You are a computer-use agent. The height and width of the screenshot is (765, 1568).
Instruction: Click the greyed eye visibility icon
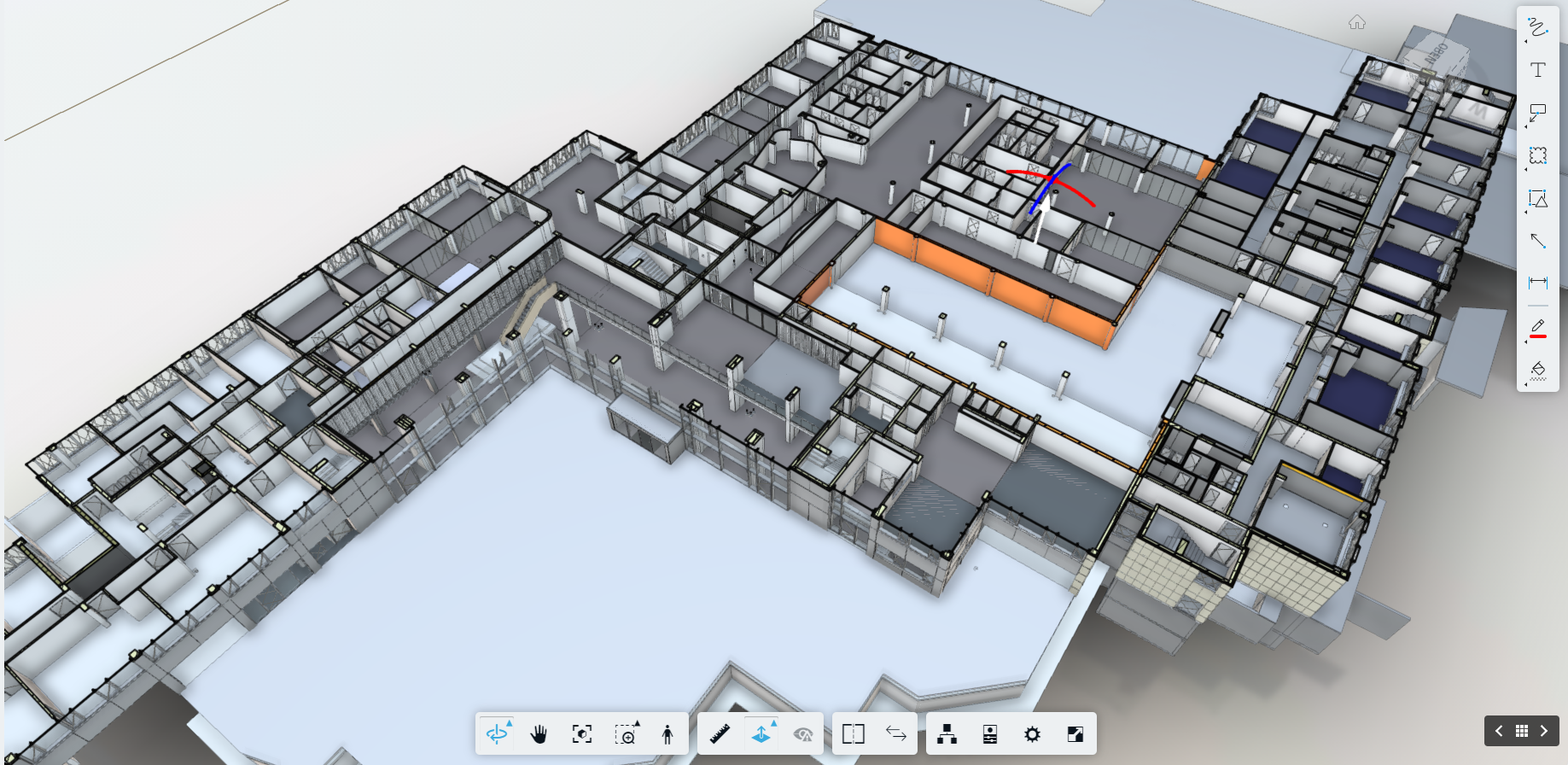pos(803,733)
